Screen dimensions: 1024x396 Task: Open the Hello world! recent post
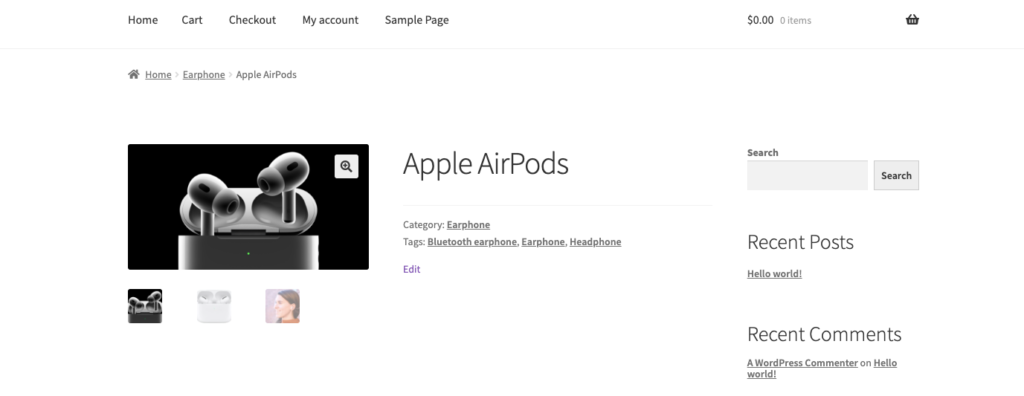point(775,274)
